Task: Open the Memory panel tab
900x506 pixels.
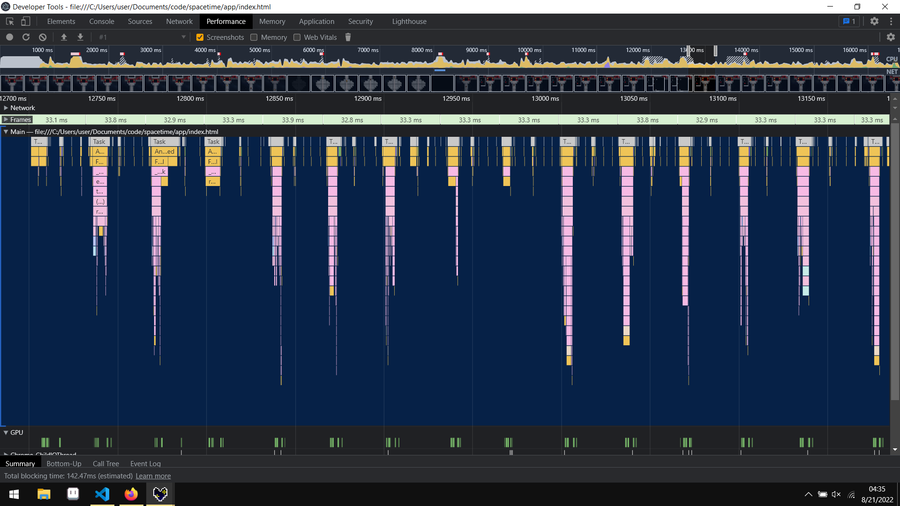Action: click(272, 21)
